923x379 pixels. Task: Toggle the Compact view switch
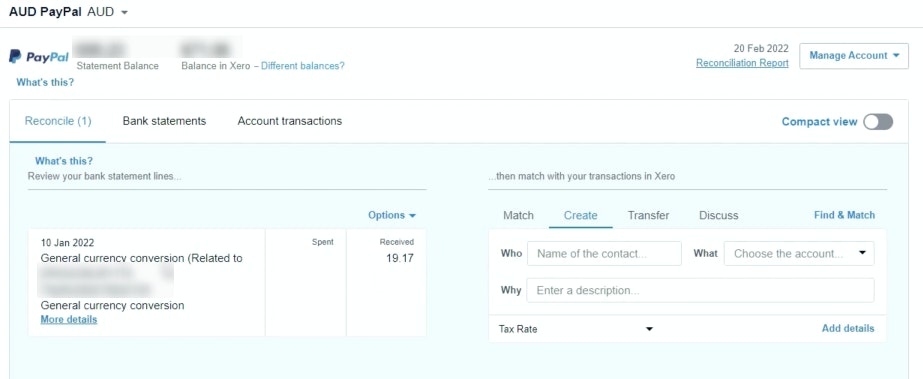[878, 122]
